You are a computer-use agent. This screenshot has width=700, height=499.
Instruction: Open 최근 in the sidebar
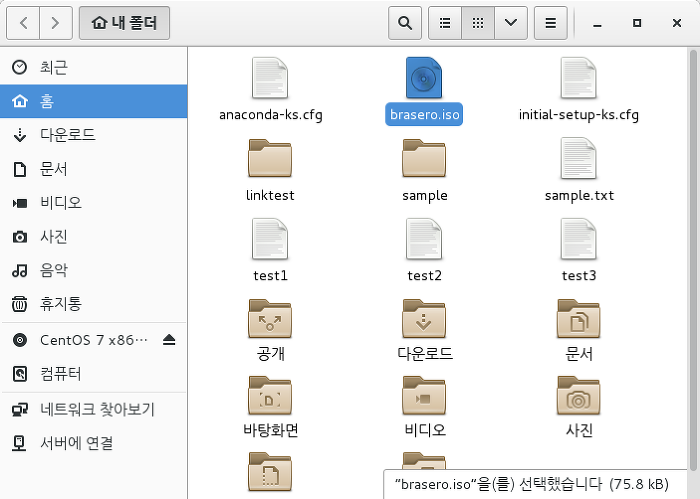[x=94, y=67]
